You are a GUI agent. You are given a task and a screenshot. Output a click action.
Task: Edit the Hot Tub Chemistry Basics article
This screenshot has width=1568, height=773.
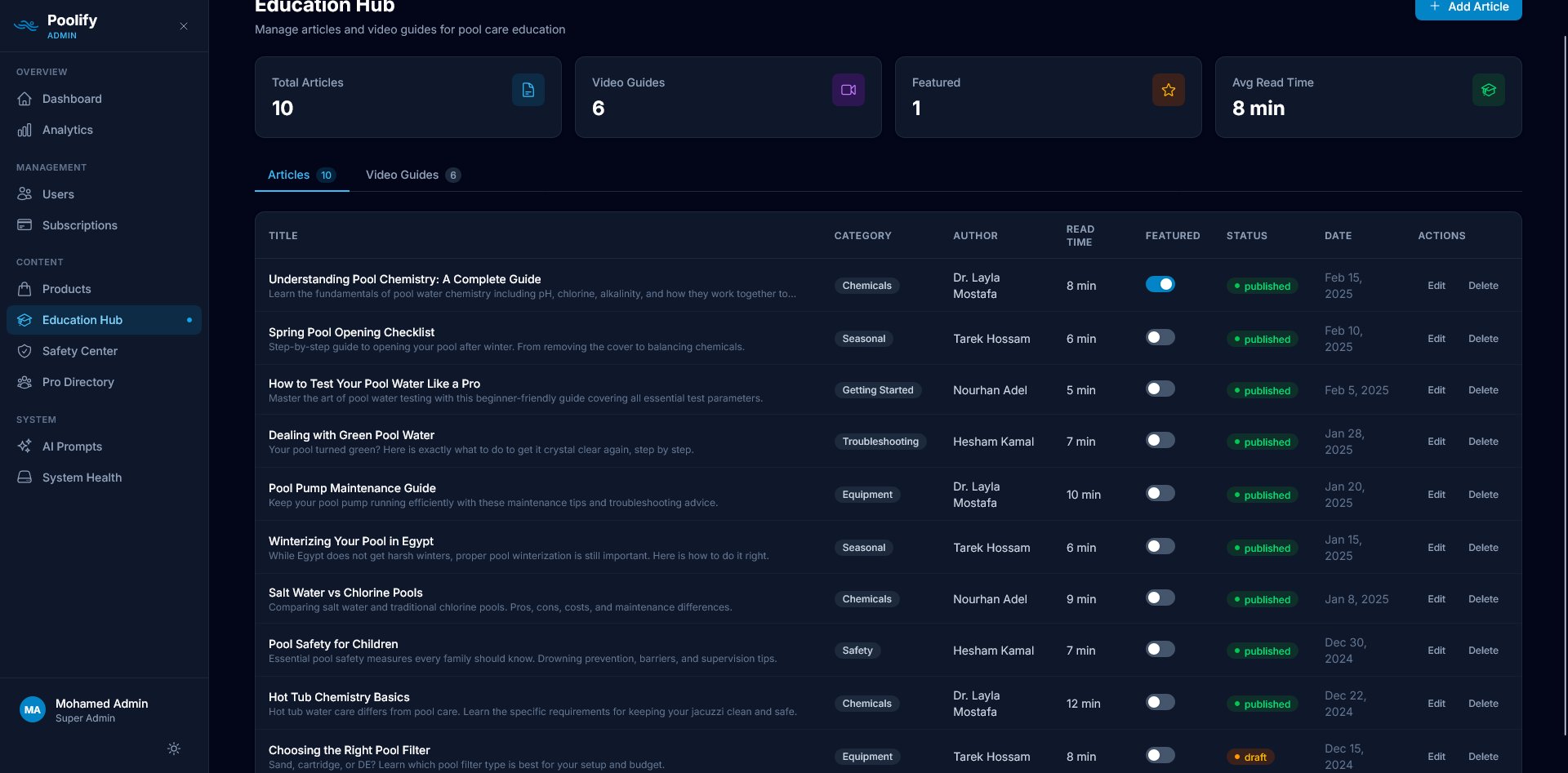[1437, 704]
